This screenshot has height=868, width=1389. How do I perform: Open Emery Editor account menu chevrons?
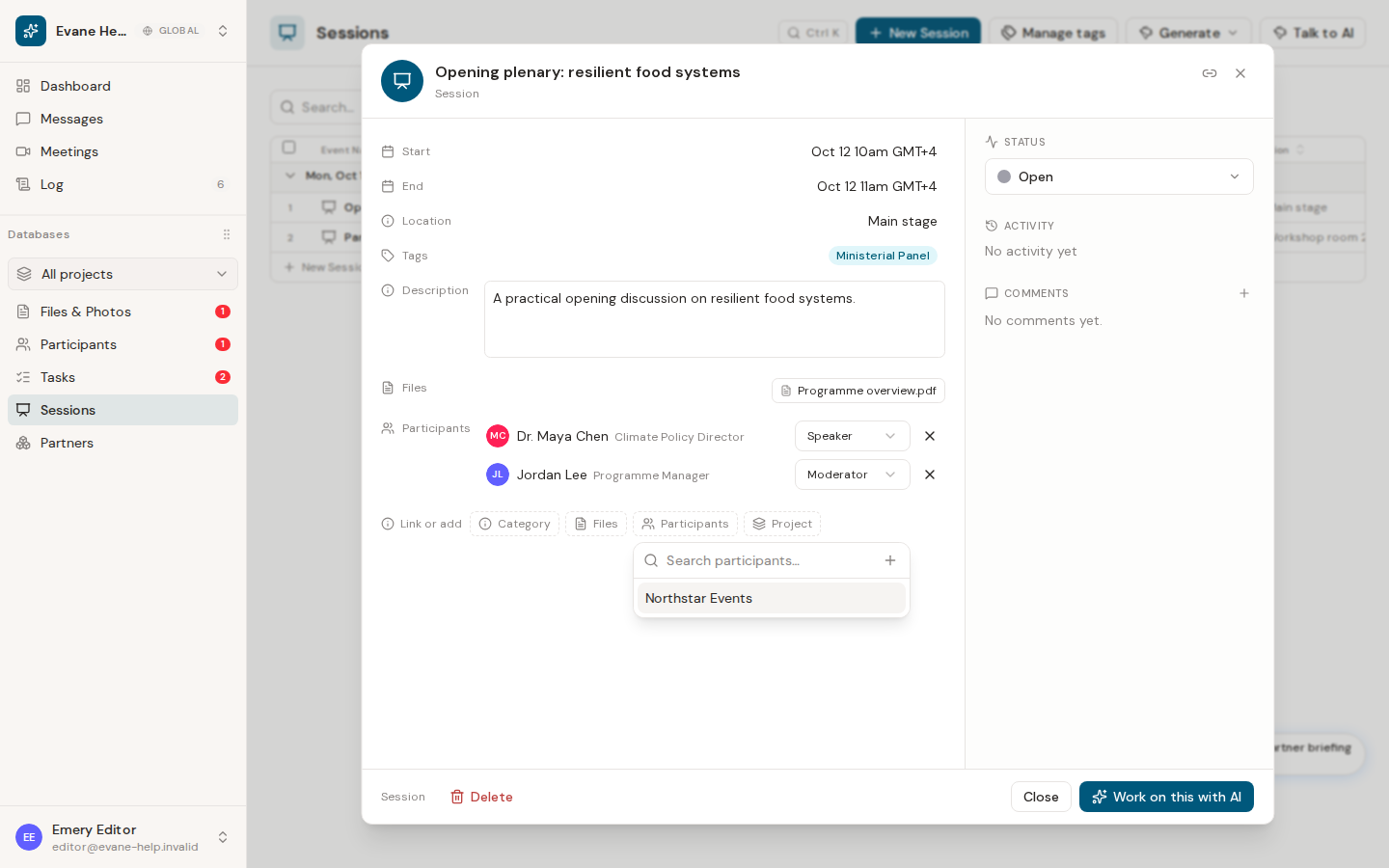click(223, 837)
